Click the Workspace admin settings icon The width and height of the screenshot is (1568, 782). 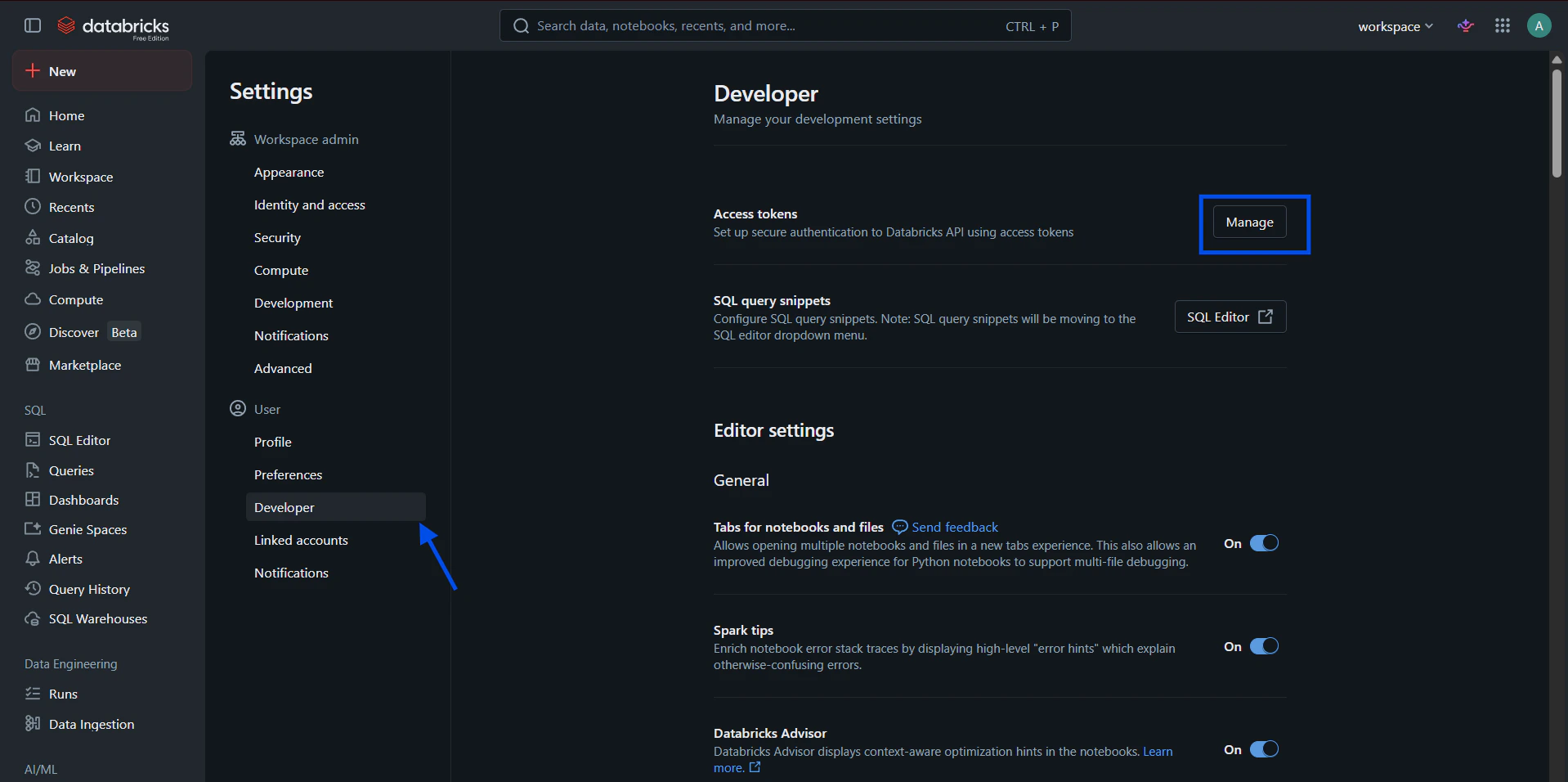pos(238,139)
